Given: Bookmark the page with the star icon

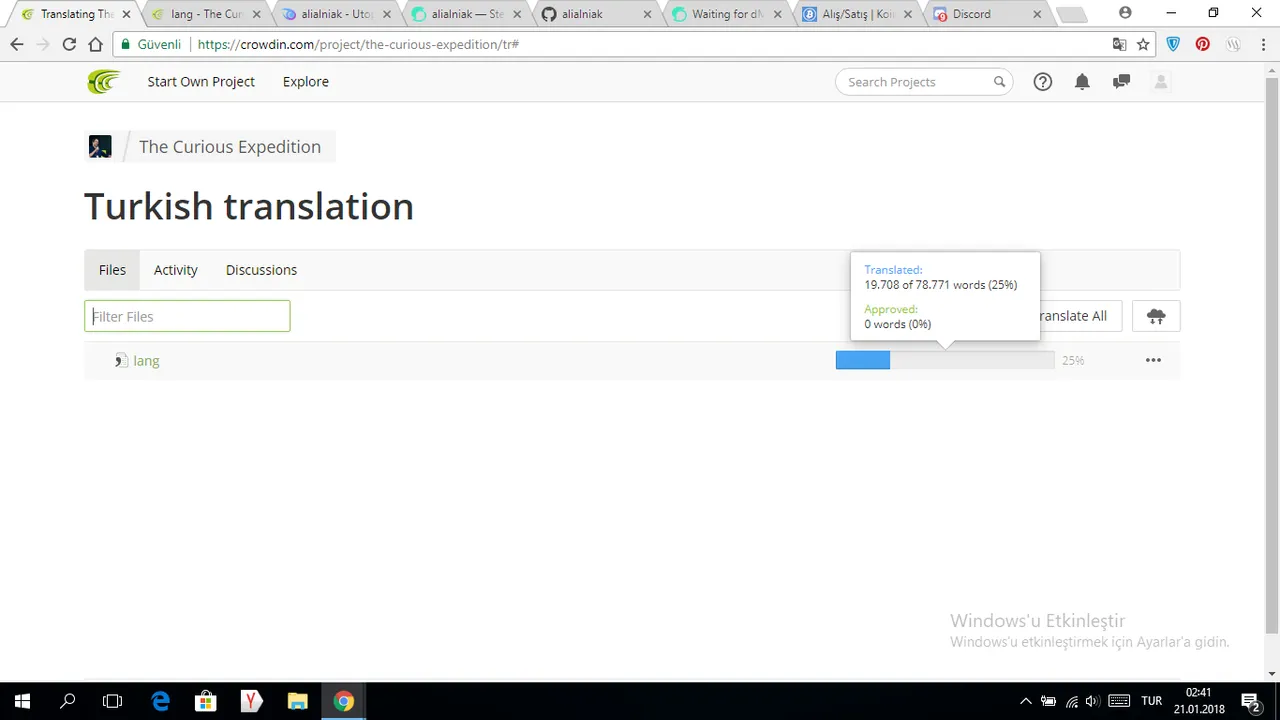Looking at the screenshot, I should 1143,44.
